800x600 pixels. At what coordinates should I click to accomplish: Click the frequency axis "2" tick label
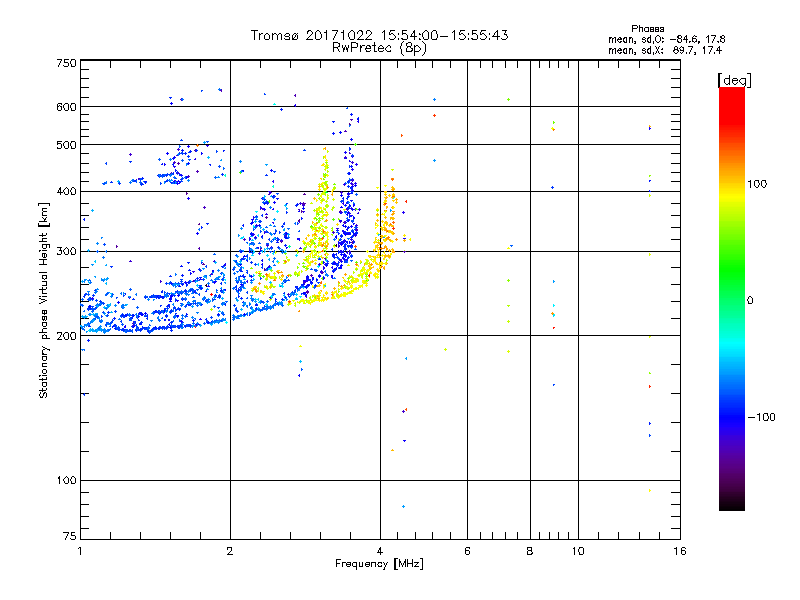click(x=230, y=551)
